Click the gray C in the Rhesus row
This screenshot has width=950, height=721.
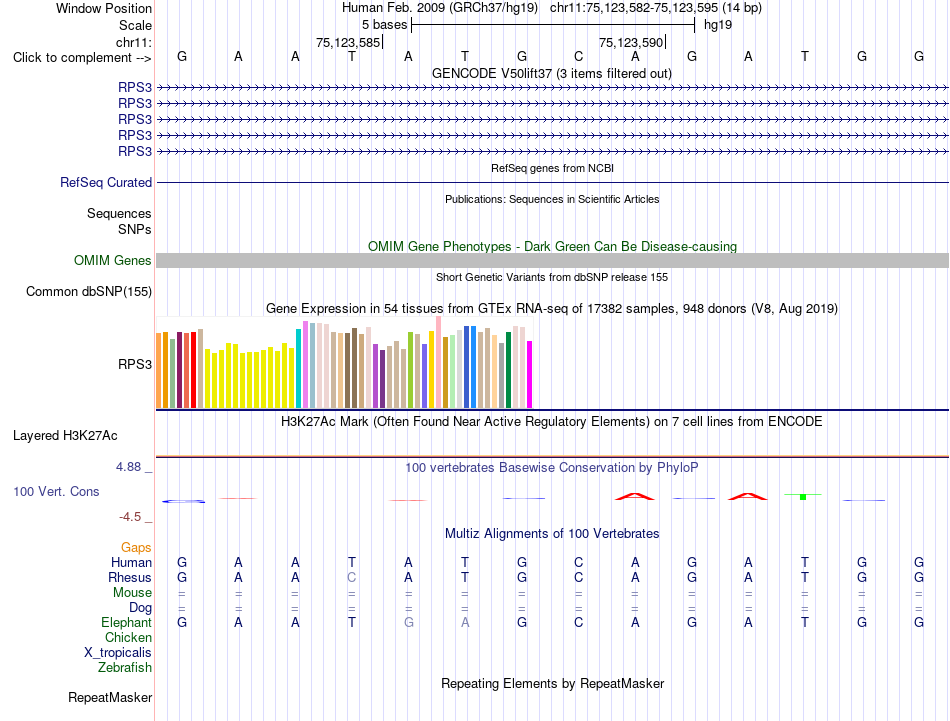351,577
